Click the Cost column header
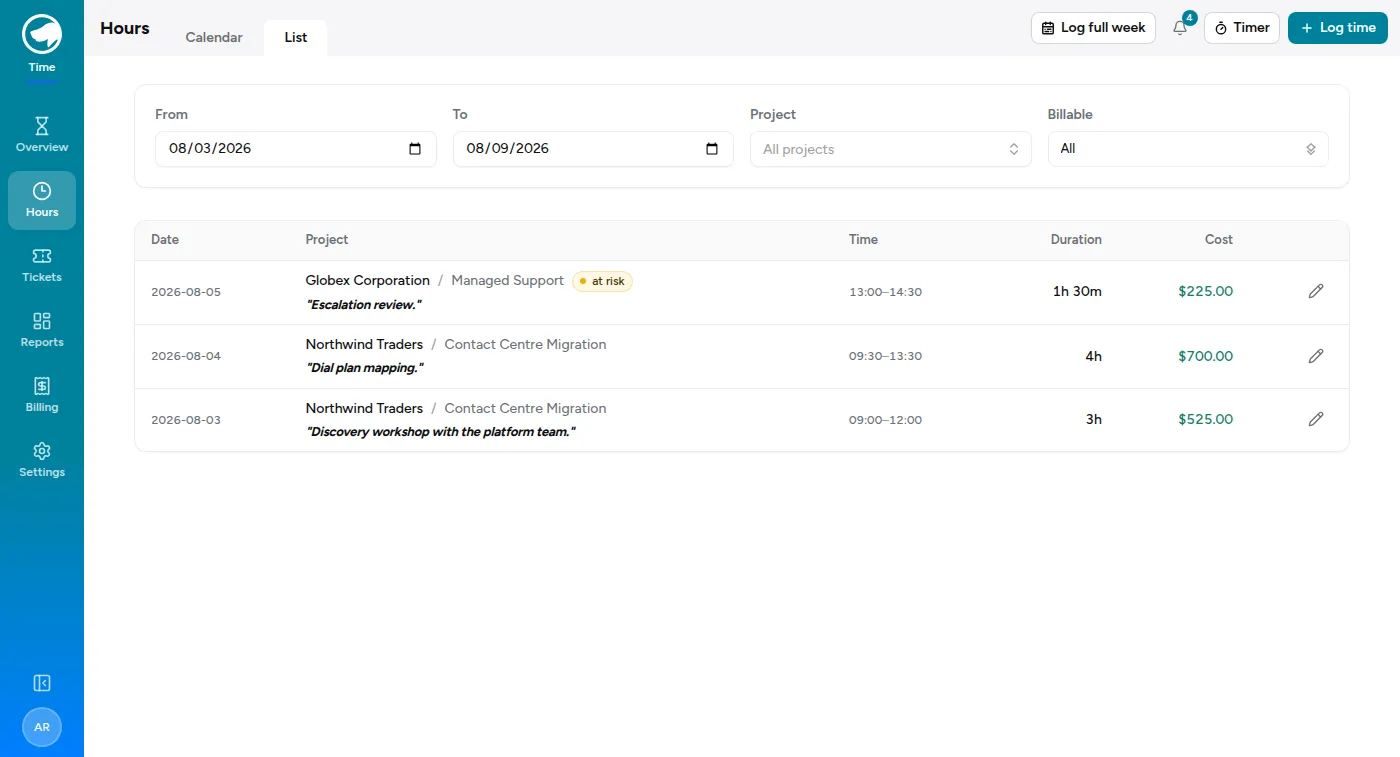The image size is (1400, 757). click(1219, 240)
